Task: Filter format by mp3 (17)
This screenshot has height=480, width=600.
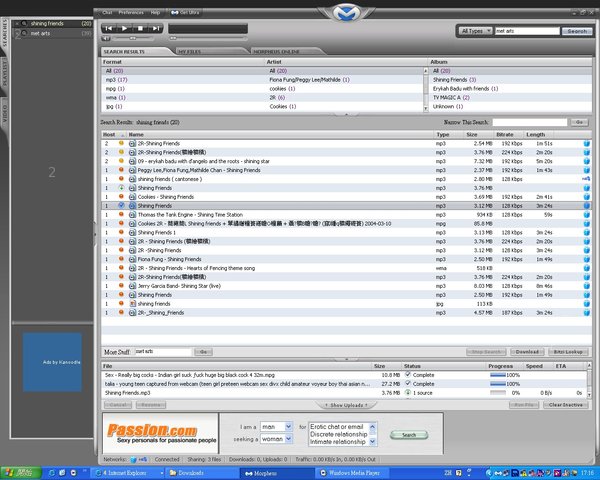Action: pyautogui.click(x=117, y=80)
